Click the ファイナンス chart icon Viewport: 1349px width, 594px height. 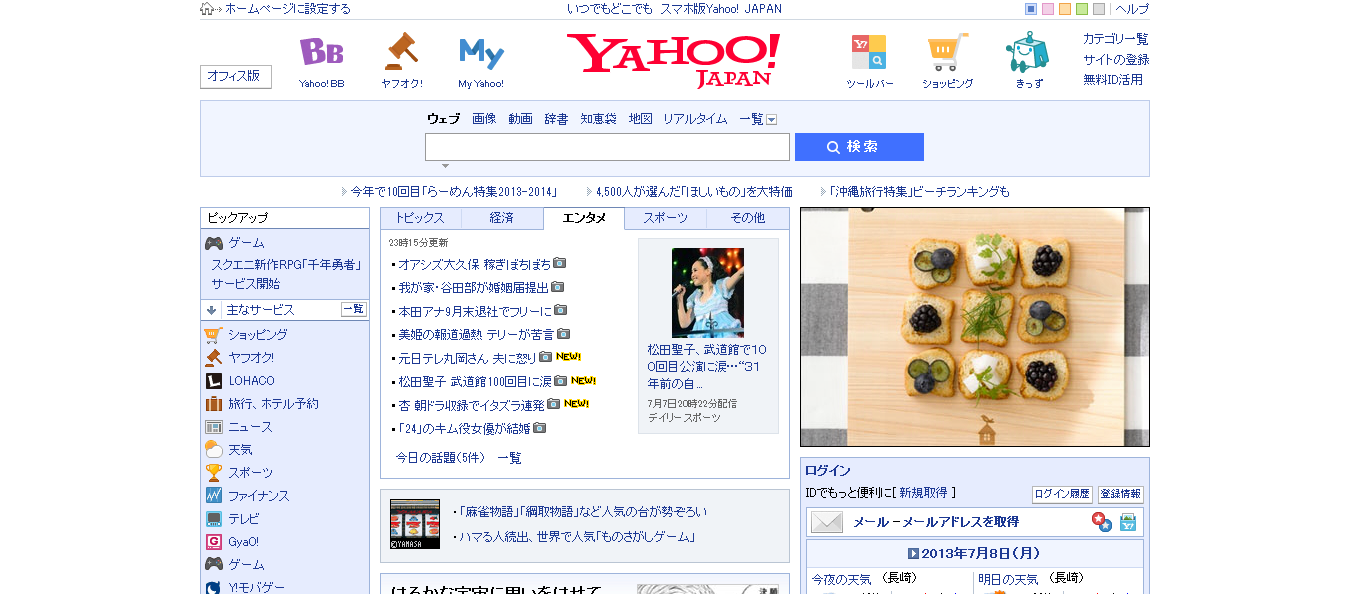tap(213, 496)
